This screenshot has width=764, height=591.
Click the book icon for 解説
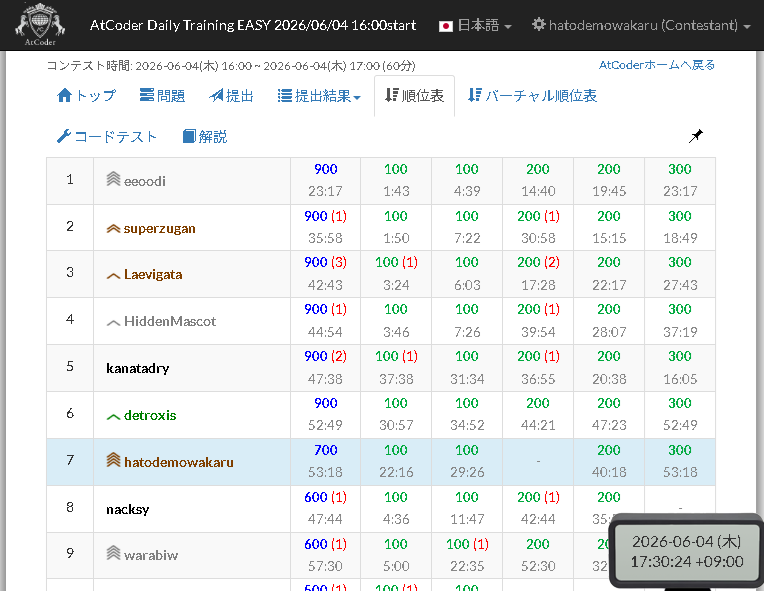[x=189, y=136]
